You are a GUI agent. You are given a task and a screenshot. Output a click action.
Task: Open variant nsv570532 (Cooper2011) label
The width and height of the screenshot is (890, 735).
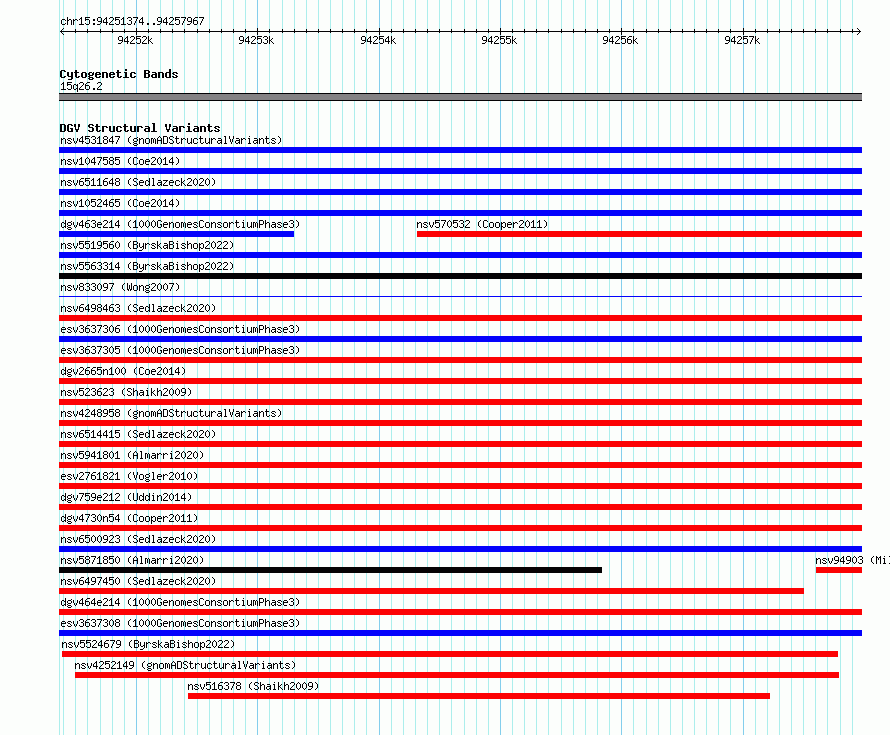pos(482,224)
